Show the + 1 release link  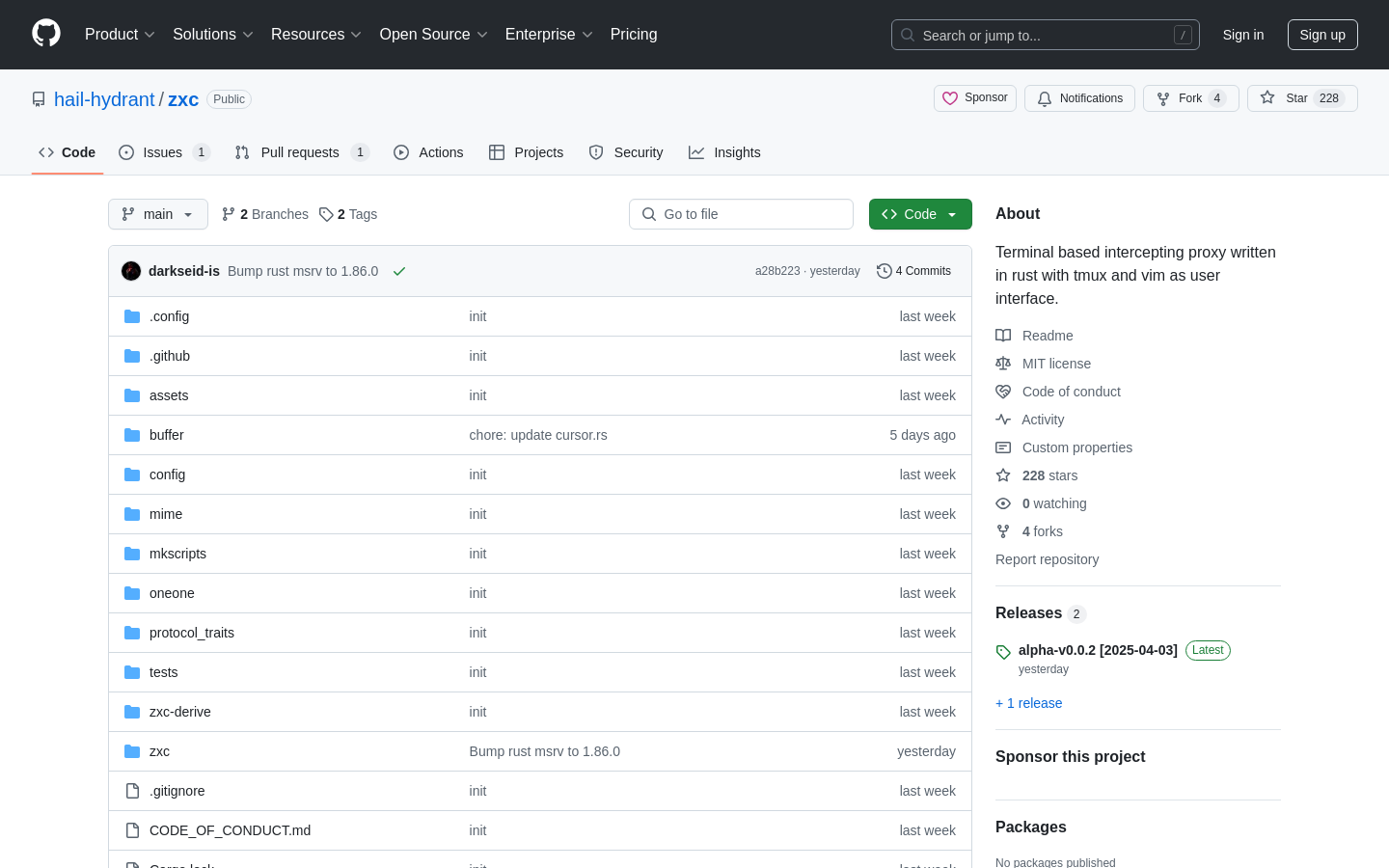click(x=1028, y=703)
